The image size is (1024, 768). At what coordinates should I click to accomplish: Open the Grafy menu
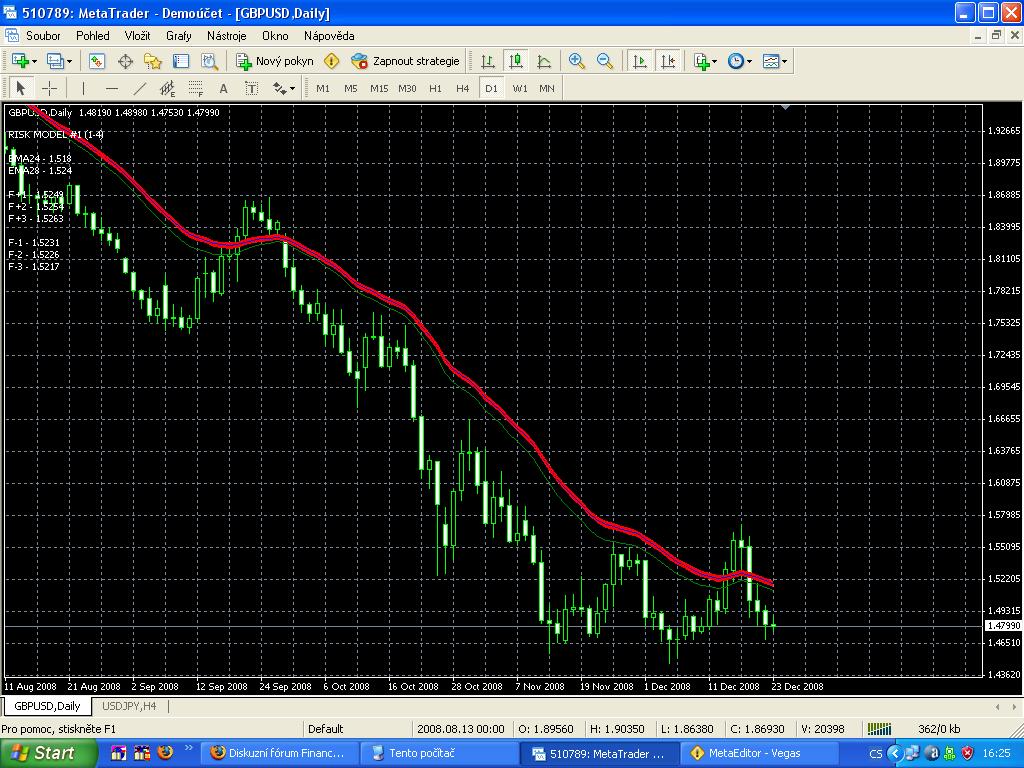point(178,36)
